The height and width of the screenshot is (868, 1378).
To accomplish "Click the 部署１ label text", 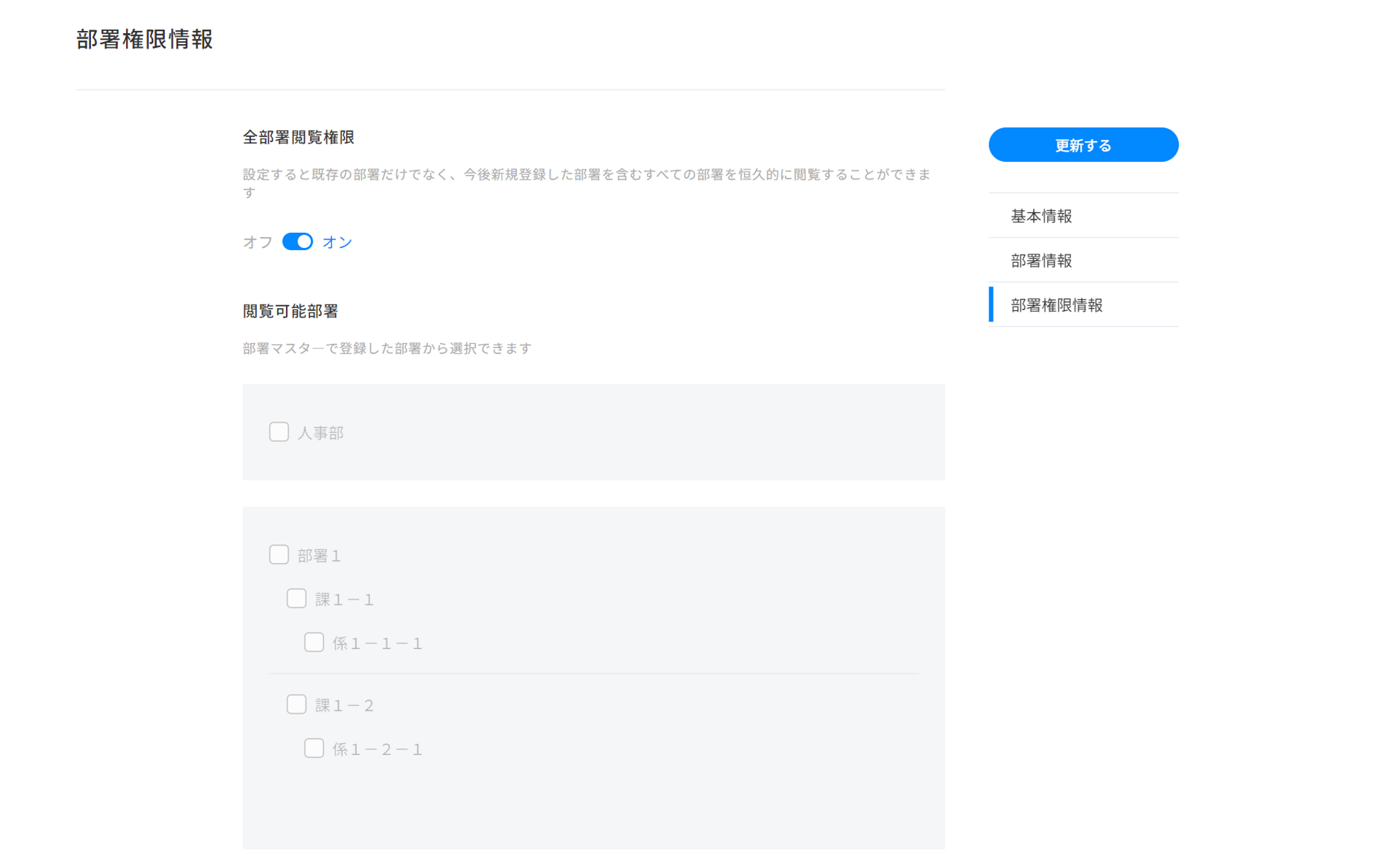I will [x=319, y=555].
